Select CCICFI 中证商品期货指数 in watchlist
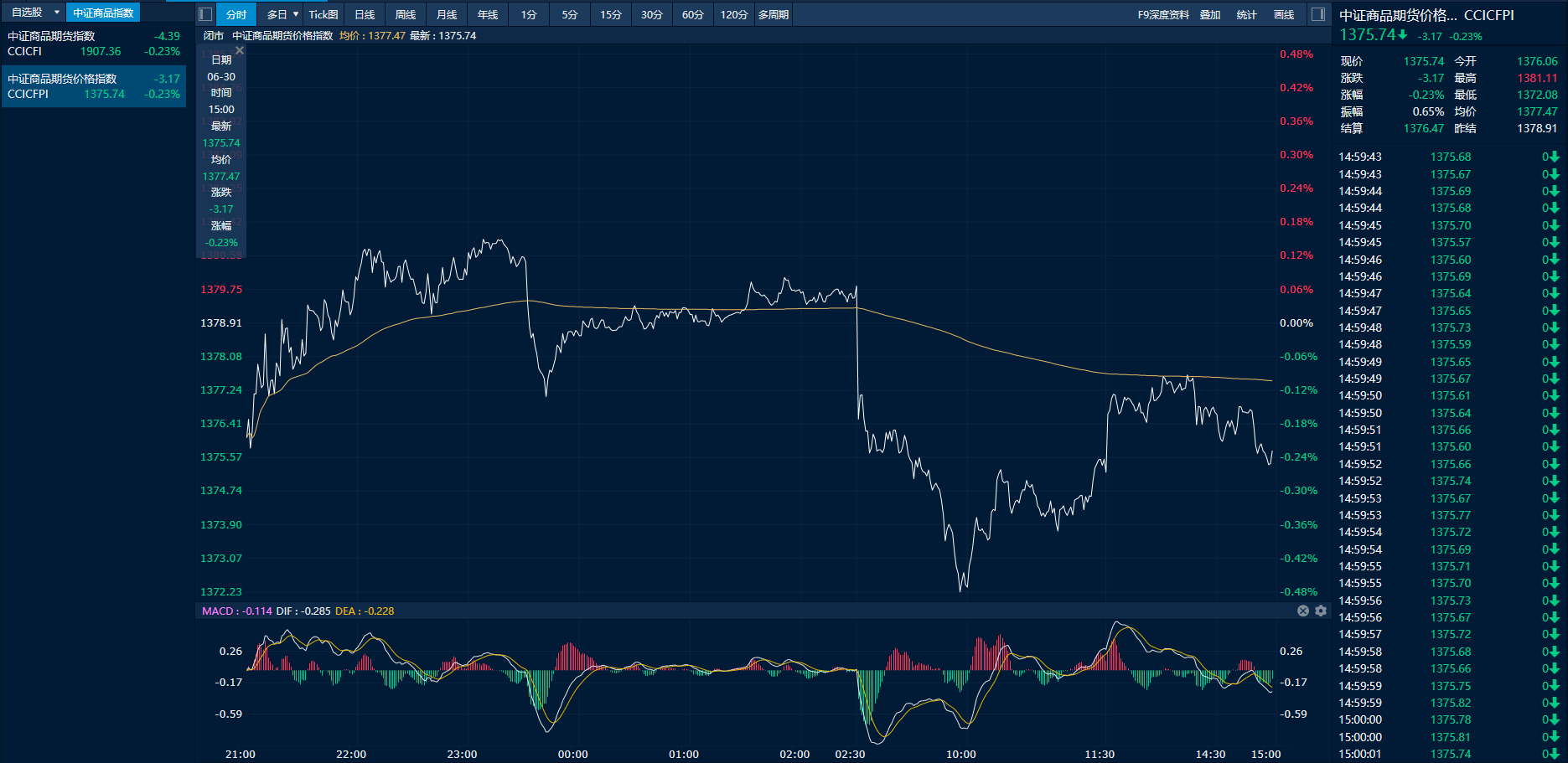The width and height of the screenshot is (1568, 763). pyautogui.click(x=93, y=44)
